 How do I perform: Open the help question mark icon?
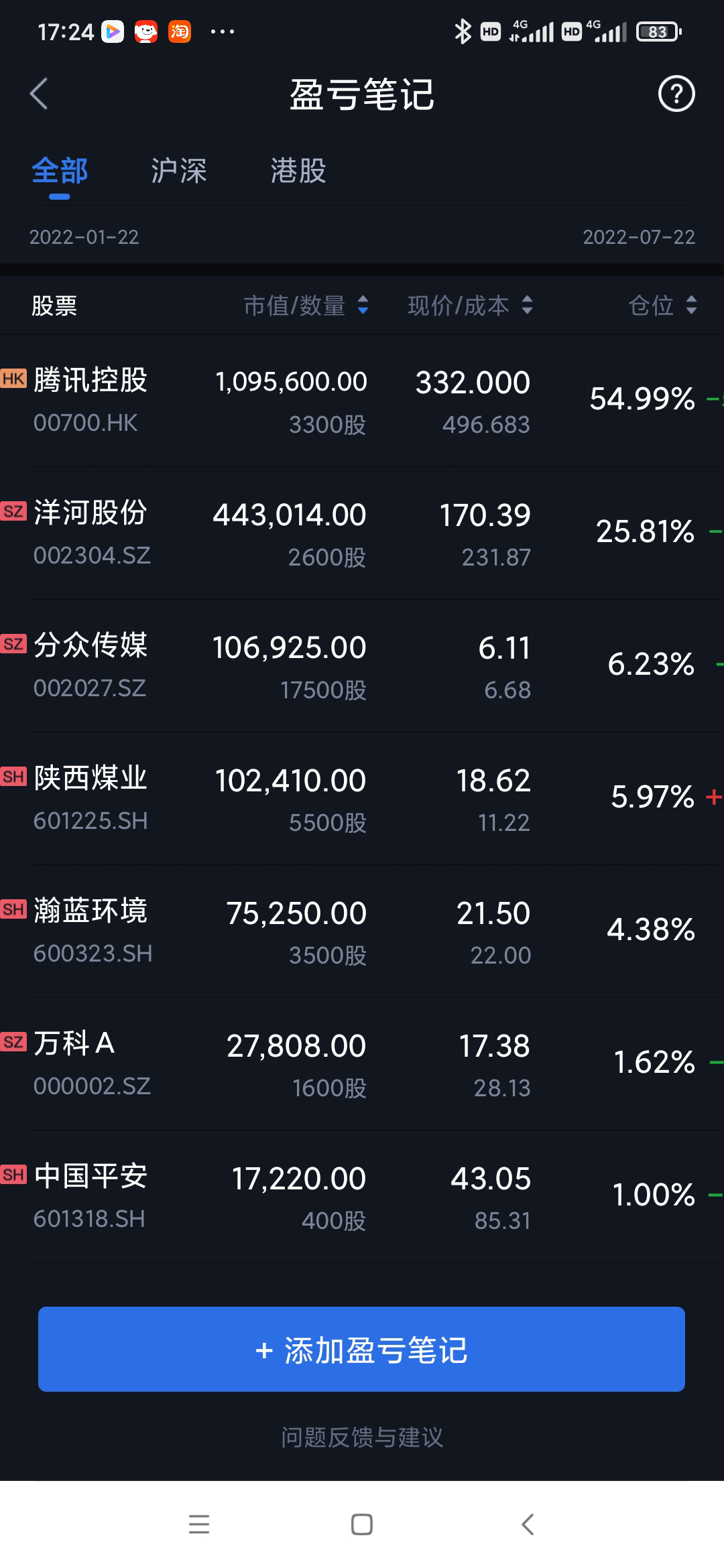coord(676,94)
